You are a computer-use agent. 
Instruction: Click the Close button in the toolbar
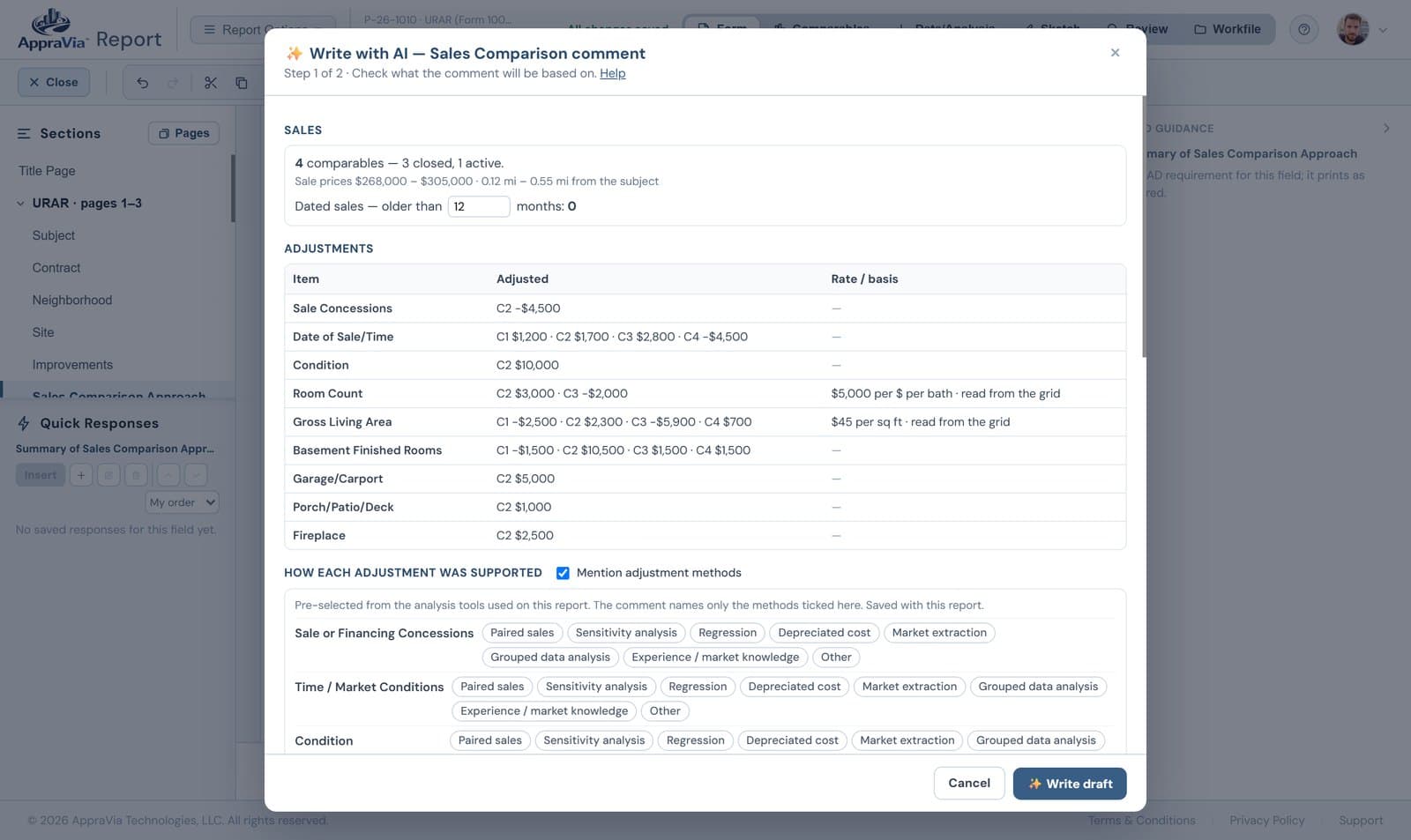pyautogui.click(x=53, y=83)
